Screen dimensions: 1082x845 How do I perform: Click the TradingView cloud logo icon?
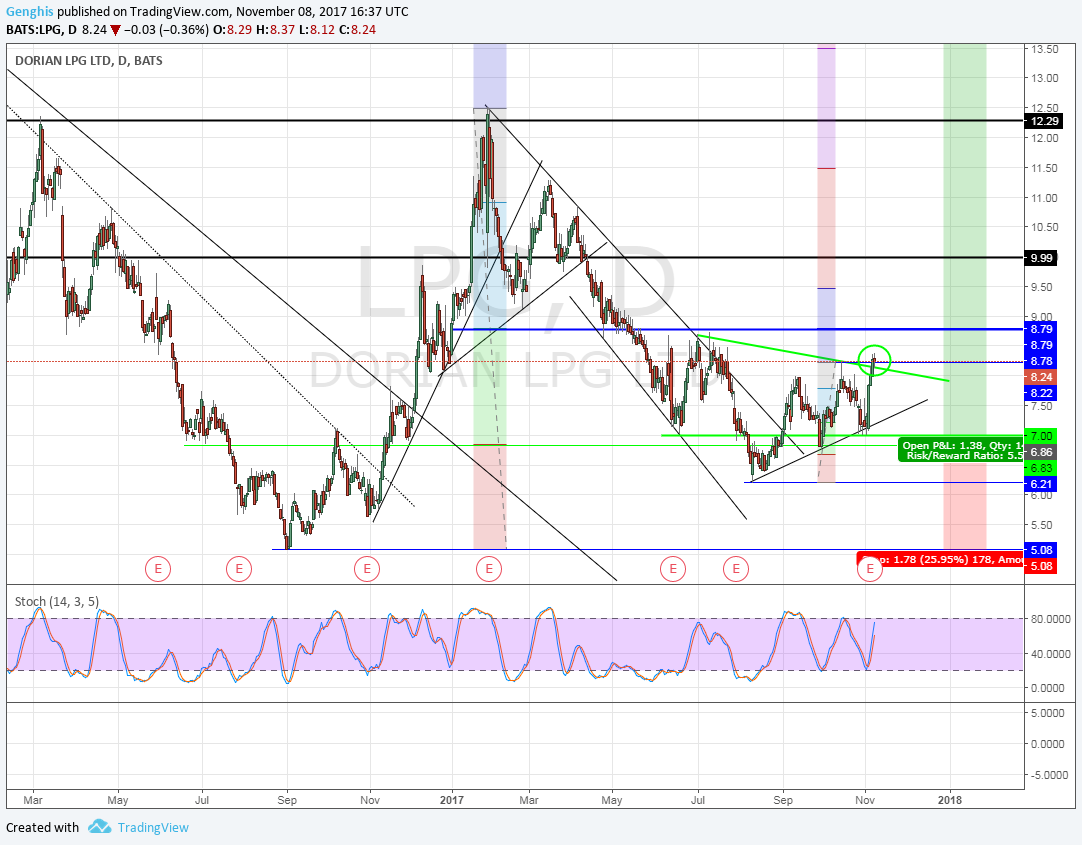pos(99,826)
